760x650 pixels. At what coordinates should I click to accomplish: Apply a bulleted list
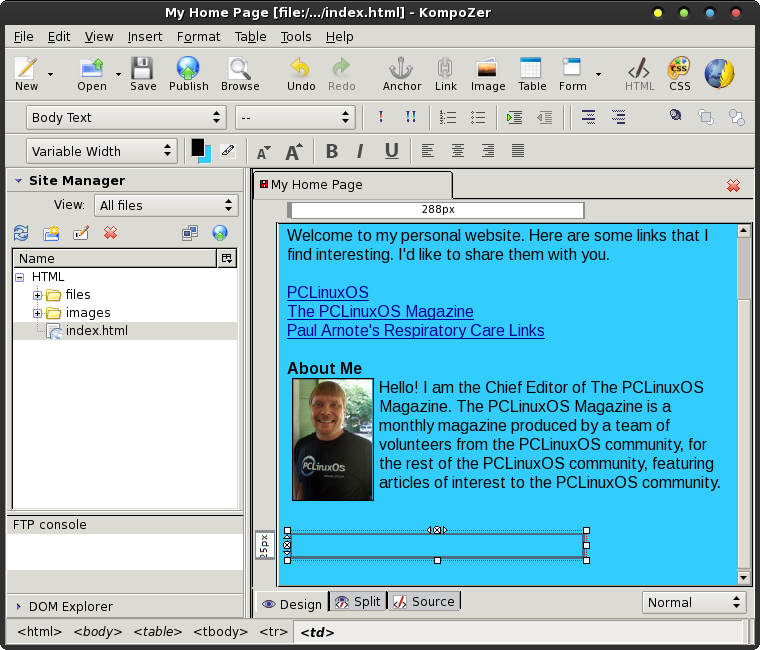tap(478, 117)
